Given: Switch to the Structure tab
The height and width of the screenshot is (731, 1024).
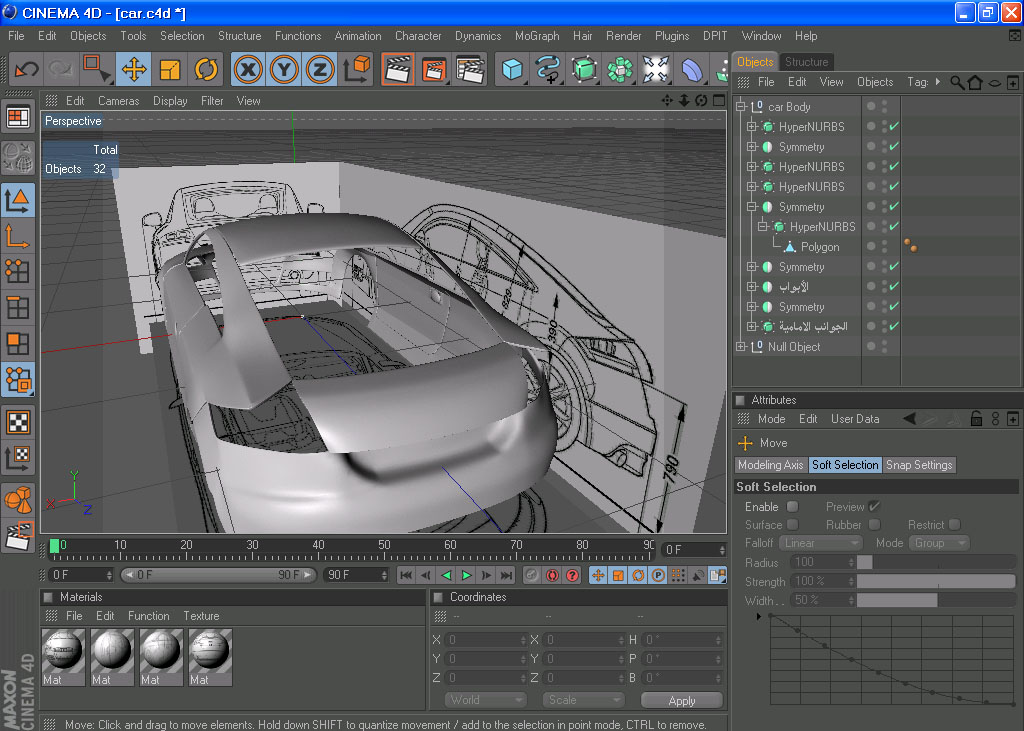Looking at the screenshot, I should click(807, 62).
